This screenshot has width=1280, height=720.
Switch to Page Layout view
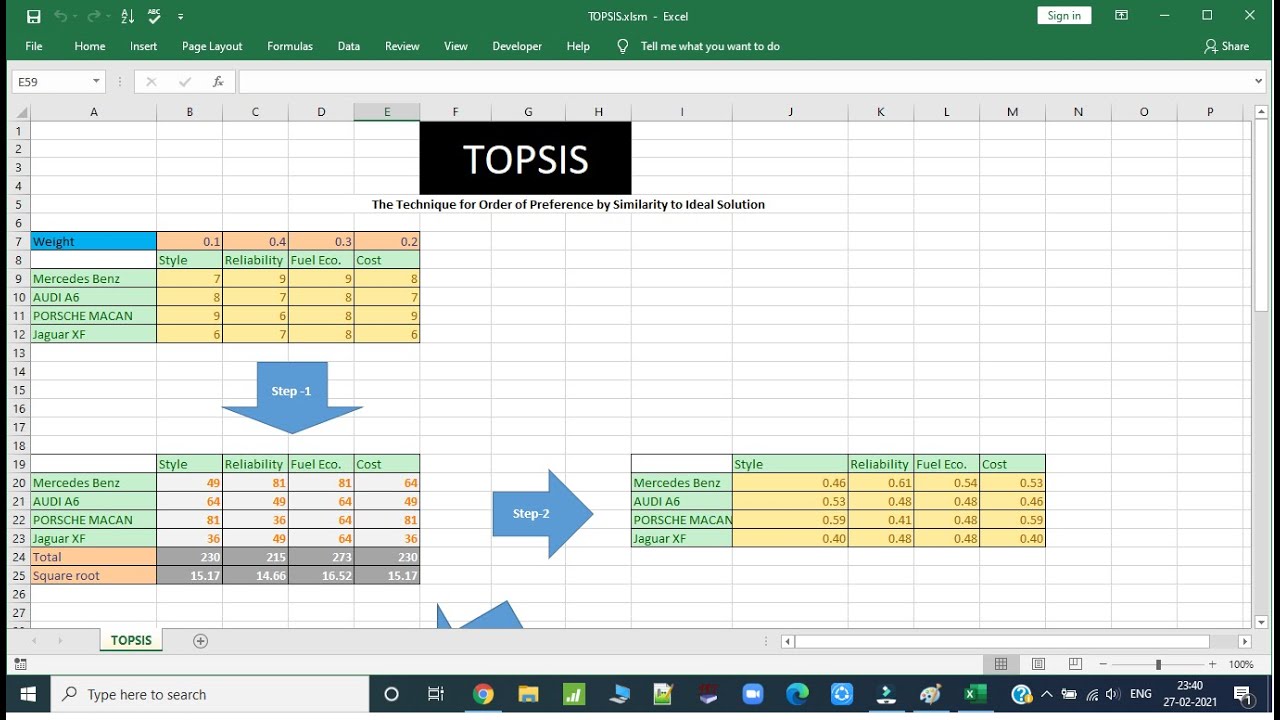tap(1038, 664)
